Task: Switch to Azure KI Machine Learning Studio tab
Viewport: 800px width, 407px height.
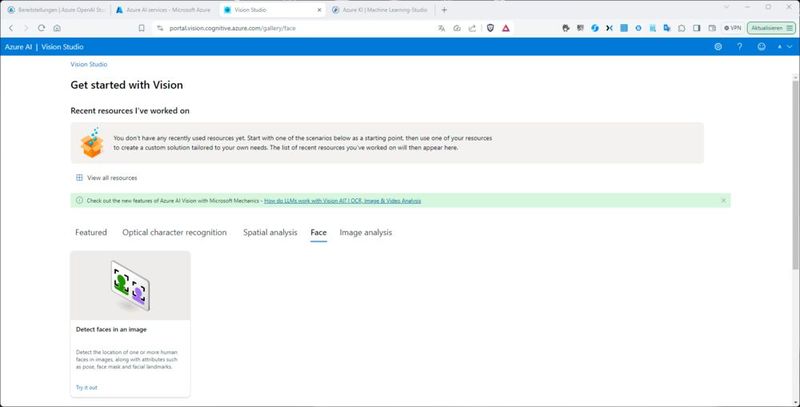Action: pyautogui.click(x=381, y=10)
